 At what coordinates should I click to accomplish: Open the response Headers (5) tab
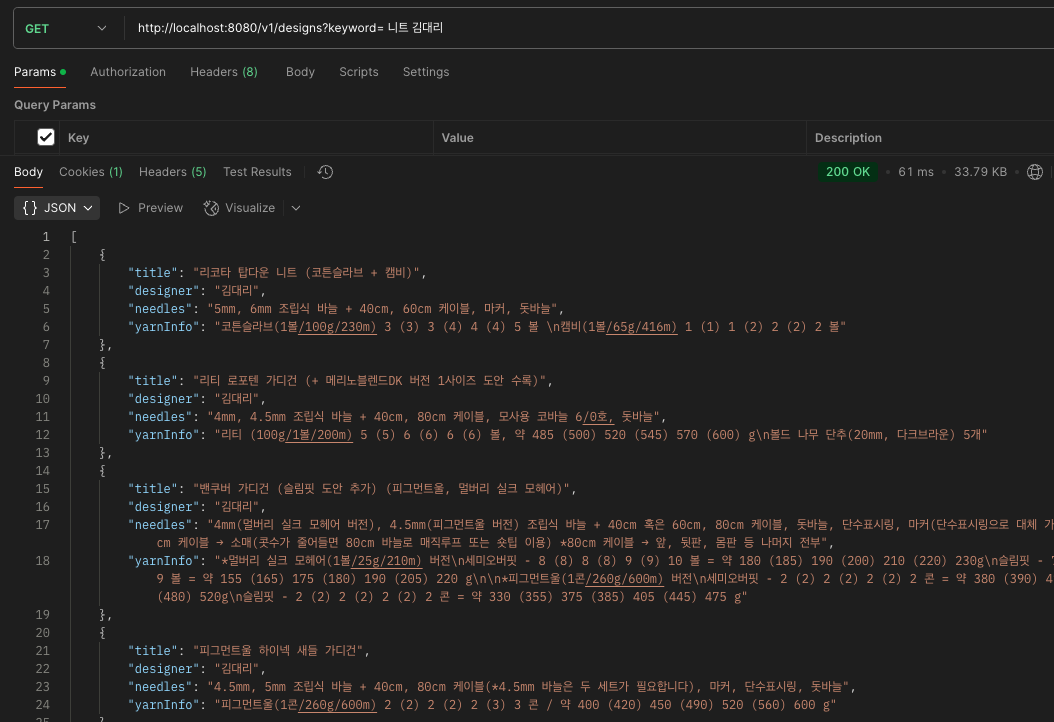[x=172, y=172]
